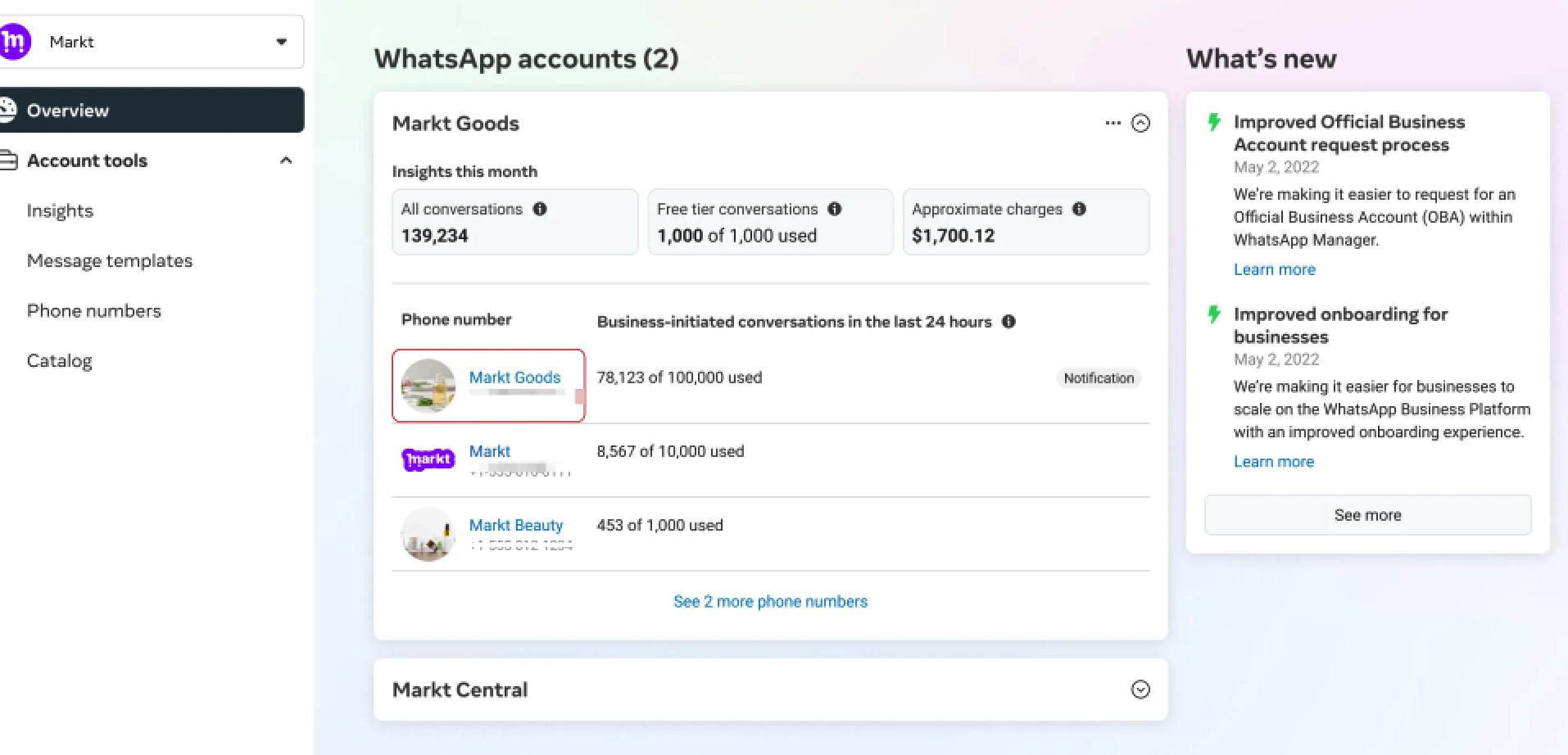Open the Catalog section
The width and height of the screenshot is (1568, 755).
(60, 360)
